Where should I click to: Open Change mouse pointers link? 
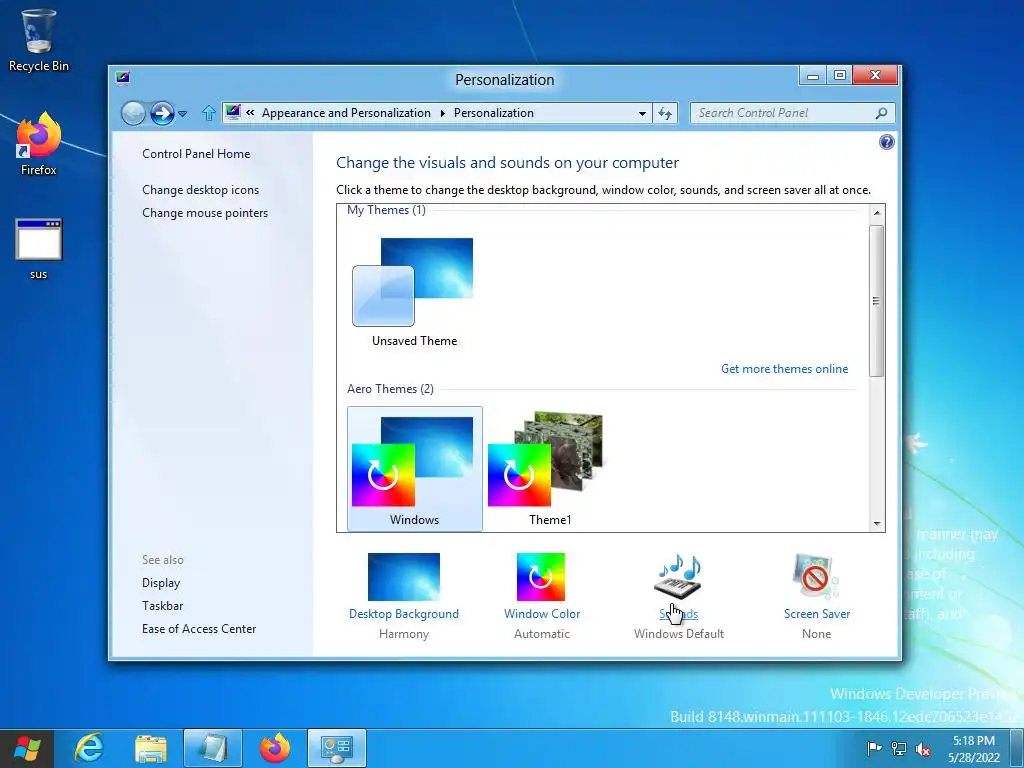click(x=205, y=213)
